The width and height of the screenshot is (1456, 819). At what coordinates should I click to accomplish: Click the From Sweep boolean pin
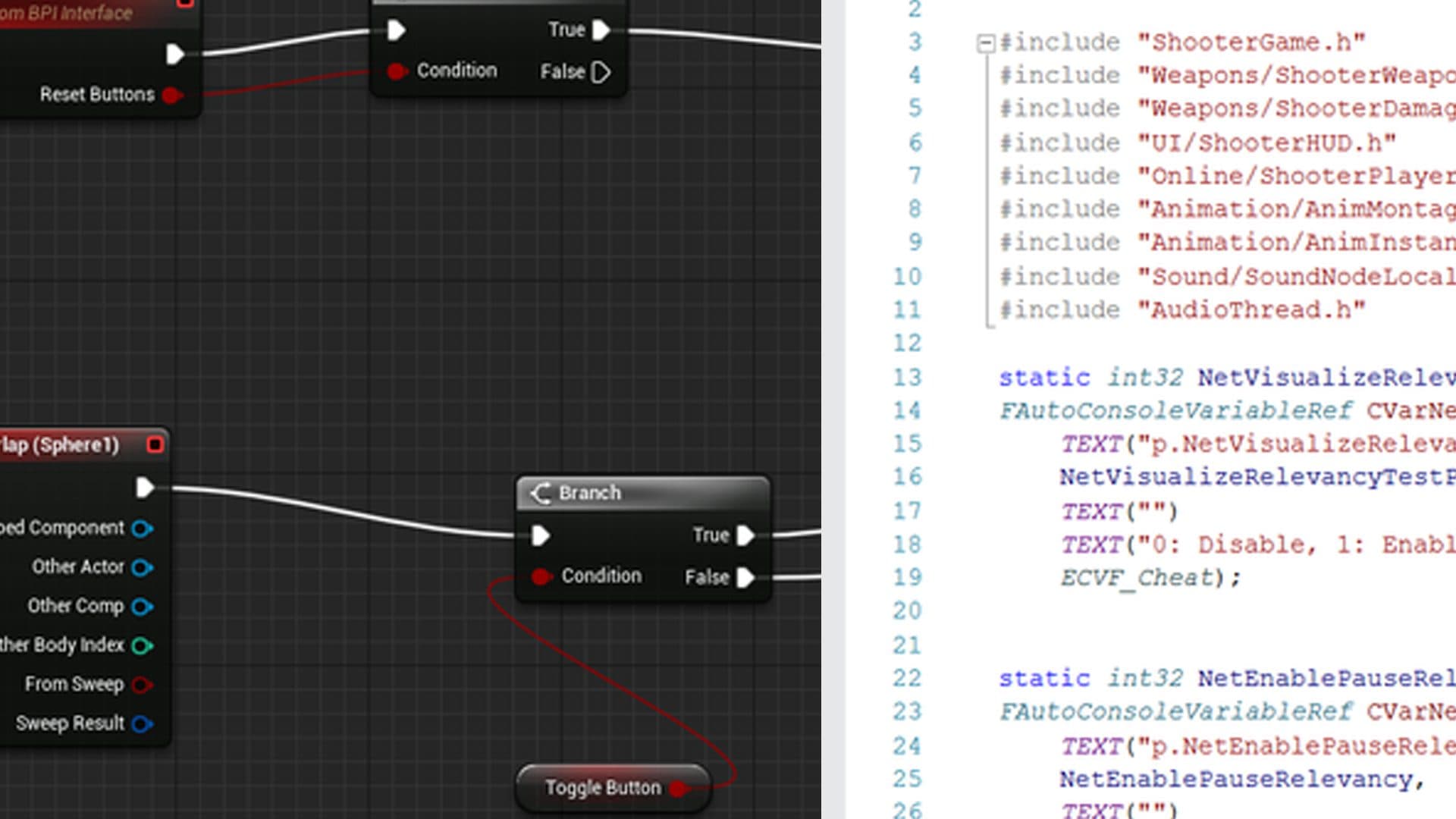click(142, 685)
